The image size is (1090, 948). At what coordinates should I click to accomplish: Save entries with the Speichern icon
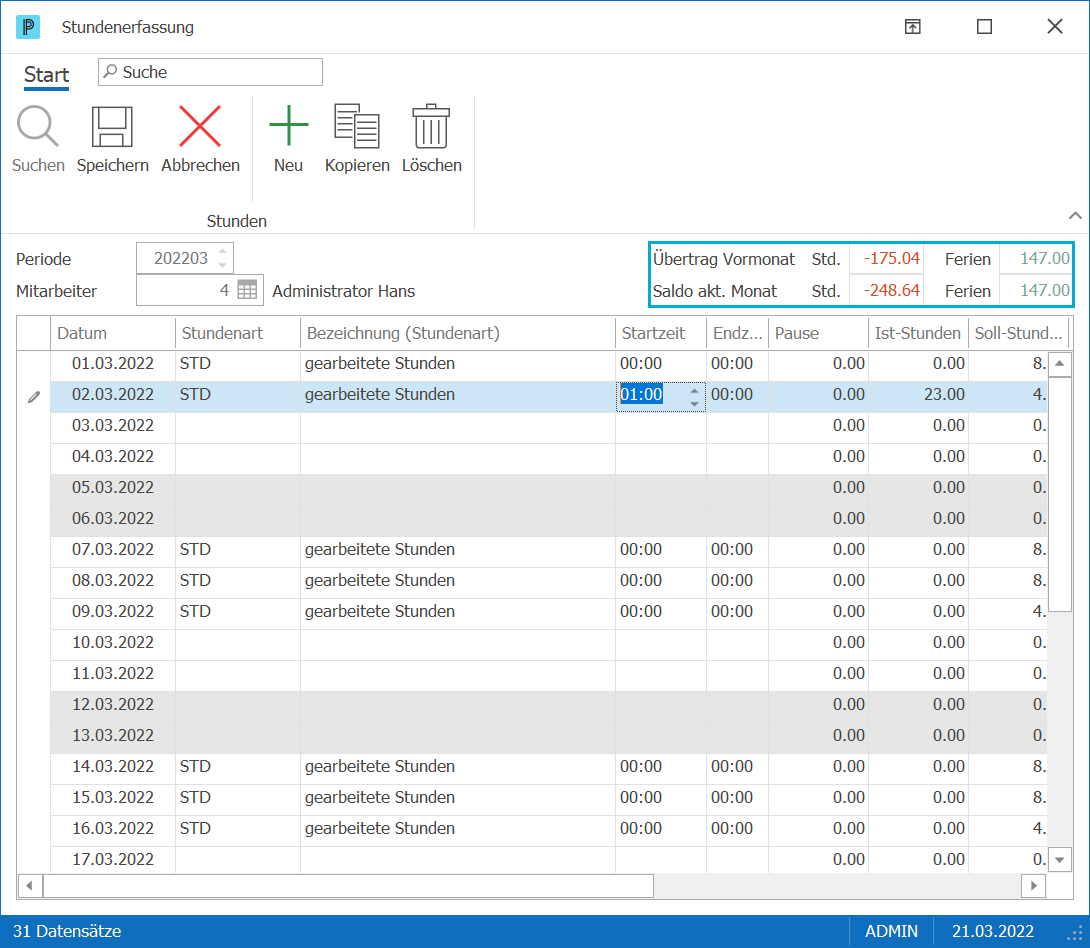pos(112,126)
